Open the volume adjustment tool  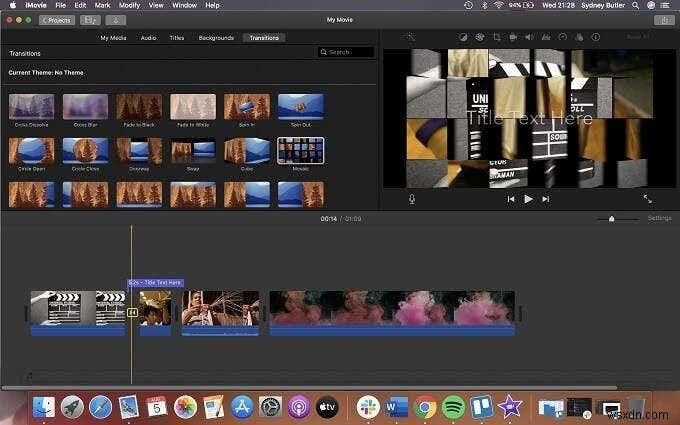coord(530,37)
